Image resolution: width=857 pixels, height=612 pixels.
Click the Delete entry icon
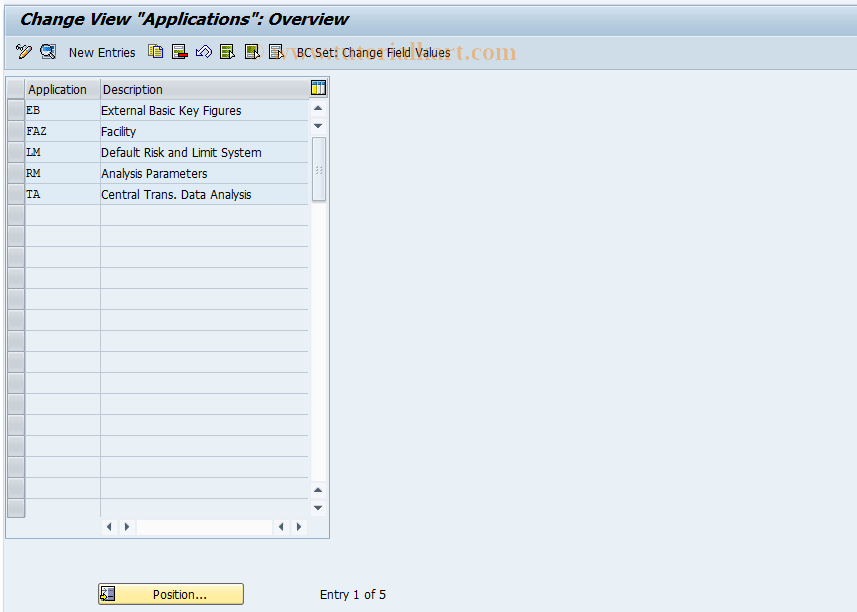[x=180, y=52]
